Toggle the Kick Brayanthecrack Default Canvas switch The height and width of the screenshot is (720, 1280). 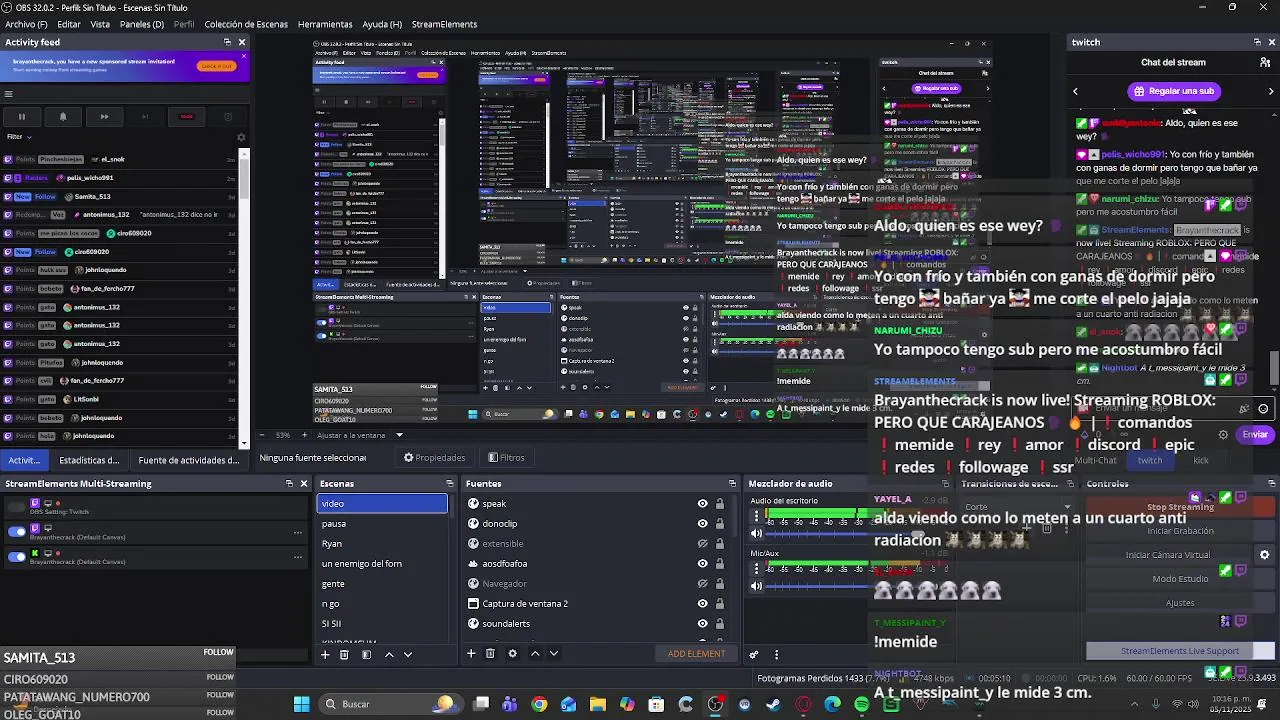(16, 557)
